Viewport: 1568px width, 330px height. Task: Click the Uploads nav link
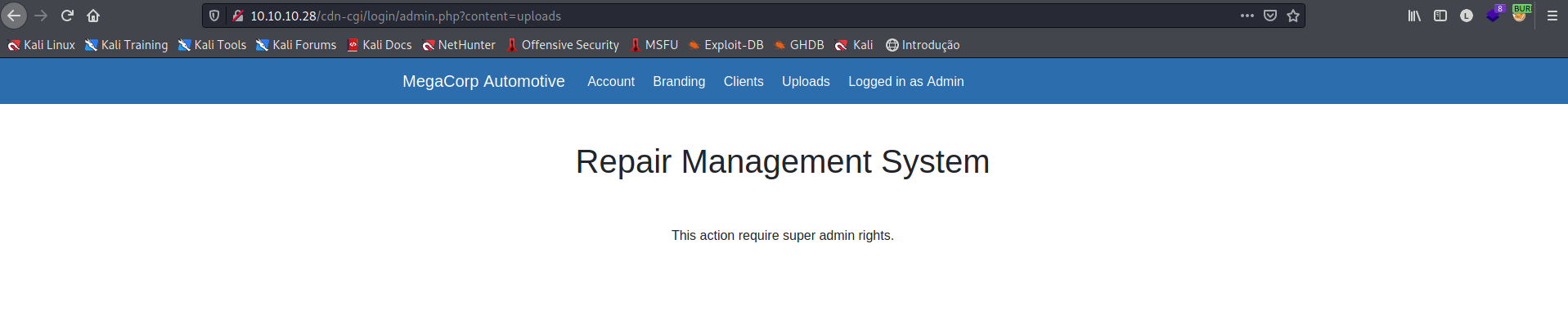coord(806,81)
